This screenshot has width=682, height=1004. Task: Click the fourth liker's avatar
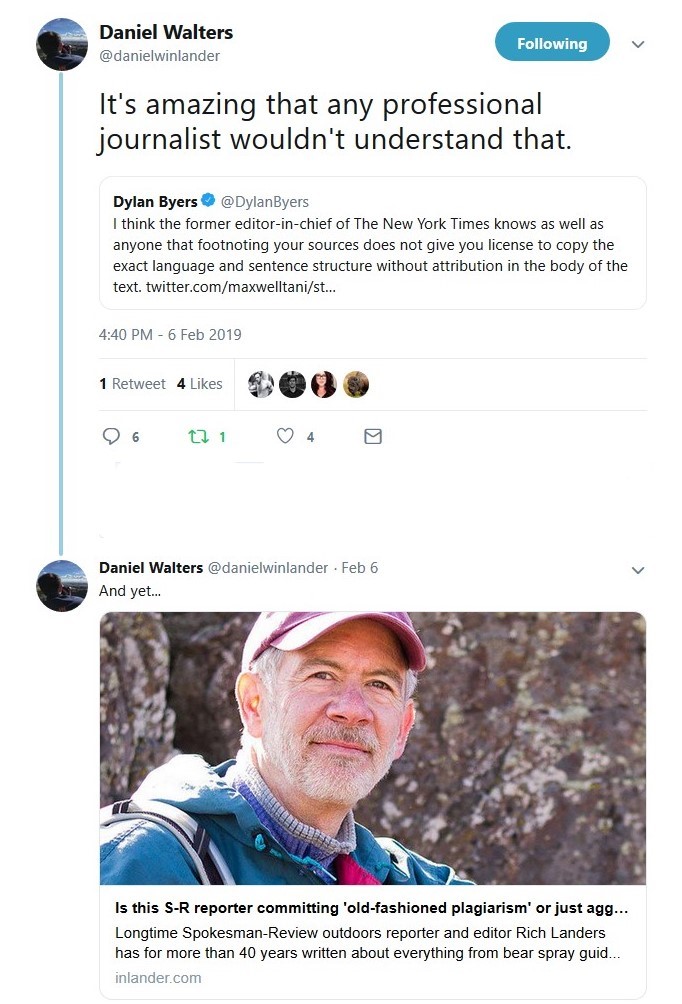[355, 384]
